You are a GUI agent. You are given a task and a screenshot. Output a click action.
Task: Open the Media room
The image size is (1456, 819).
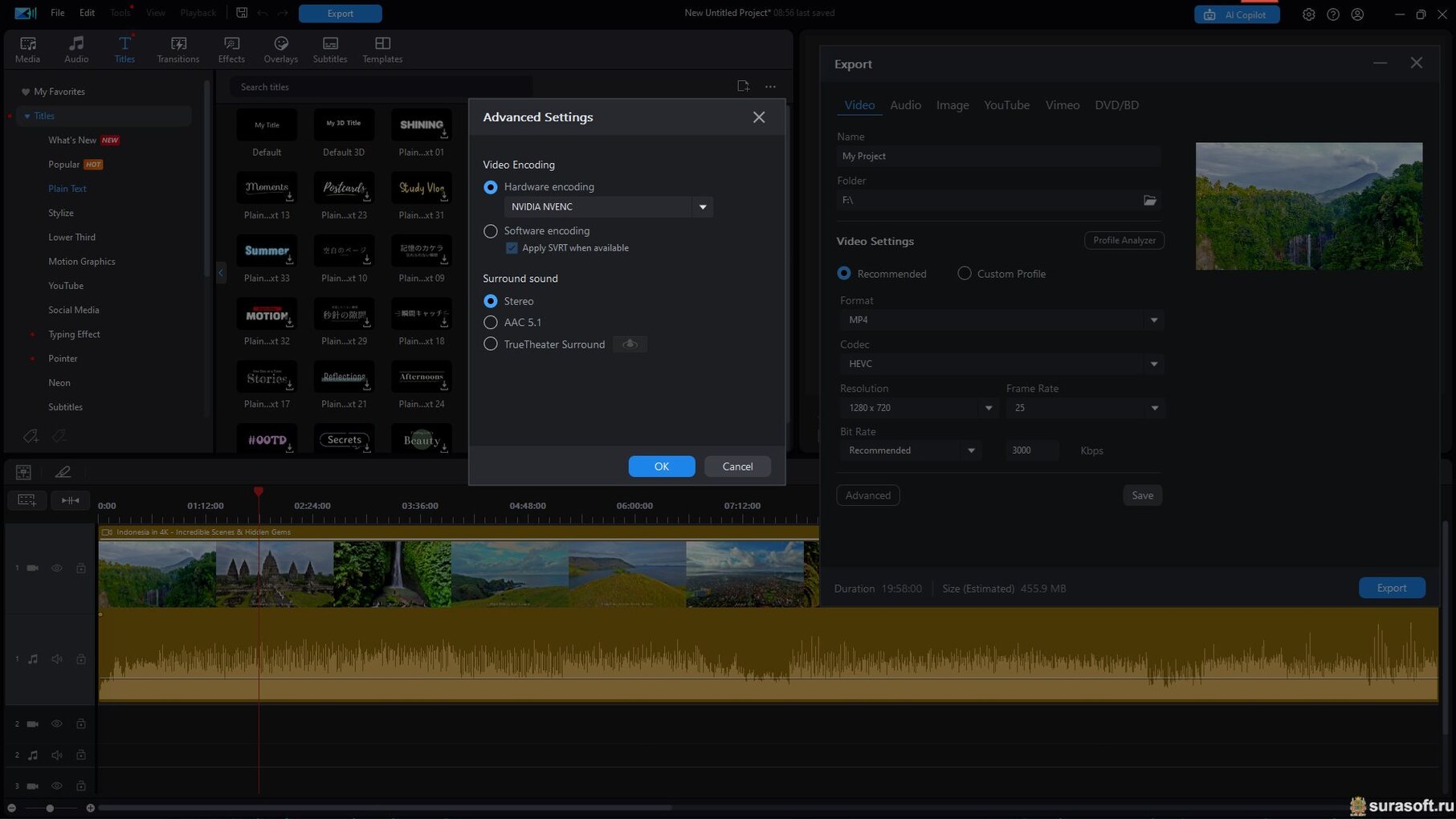(27, 49)
